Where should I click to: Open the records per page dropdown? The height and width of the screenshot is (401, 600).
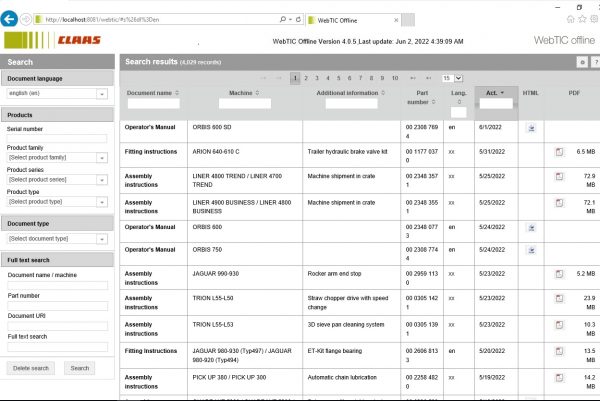458,78
